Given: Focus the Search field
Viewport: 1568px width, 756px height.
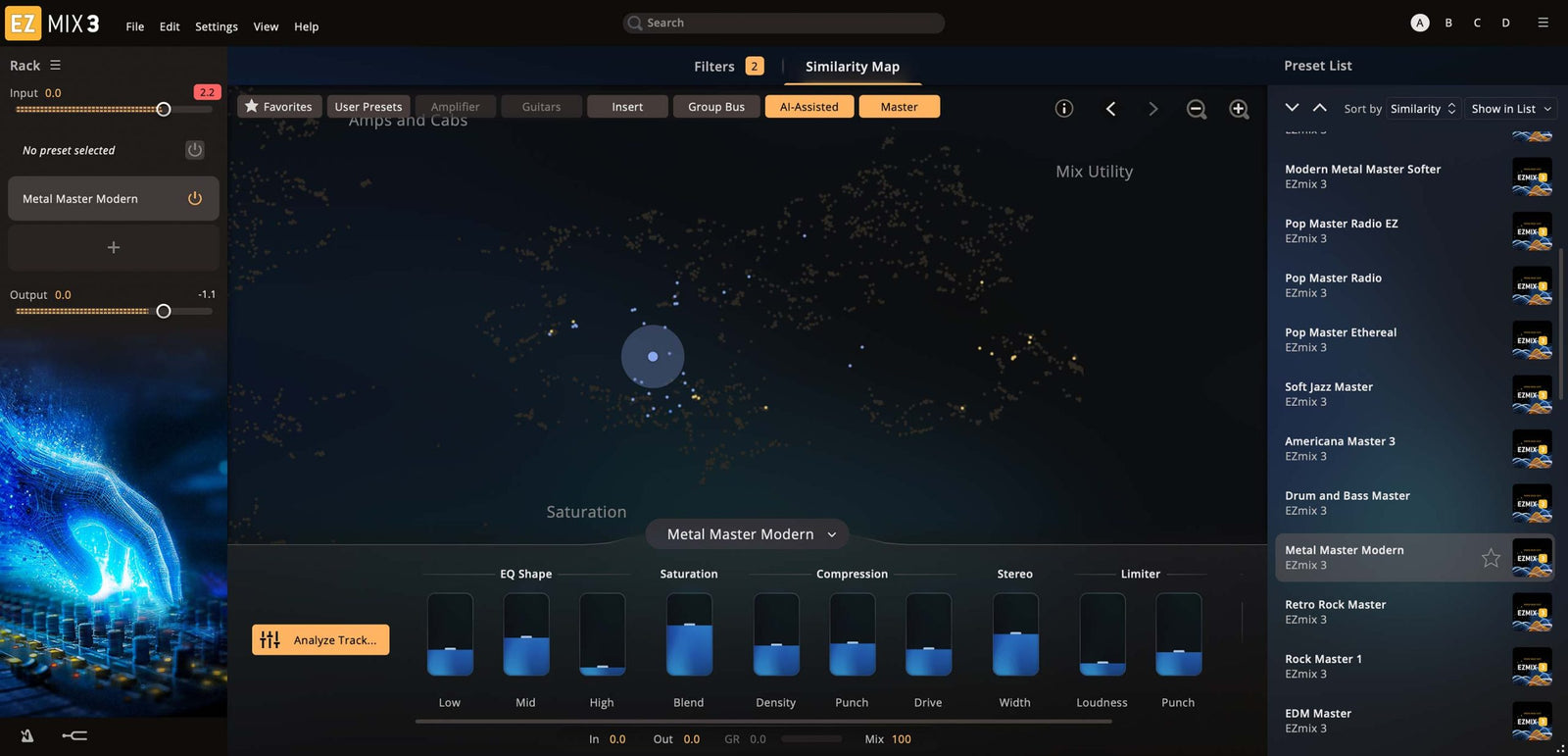Looking at the screenshot, I should (784, 23).
